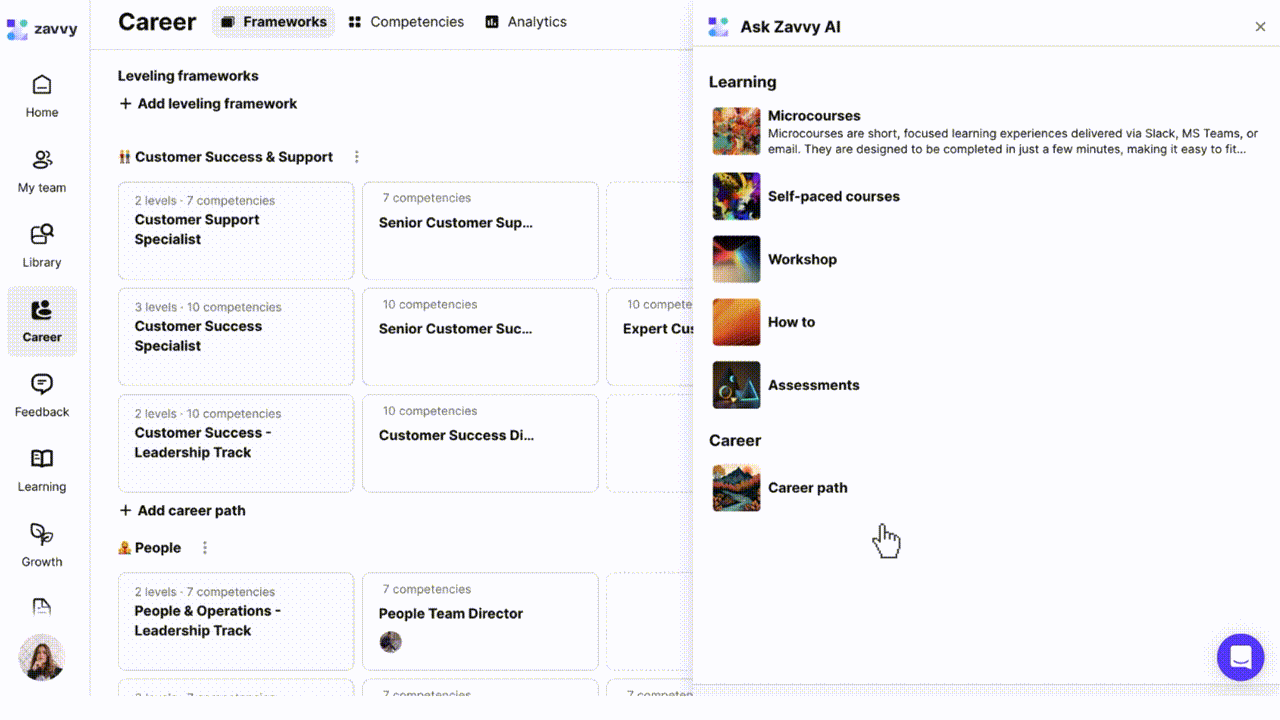Click the Zavvy logo in the sidebar
This screenshot has width=1280, height=720.
pos(41,28)
